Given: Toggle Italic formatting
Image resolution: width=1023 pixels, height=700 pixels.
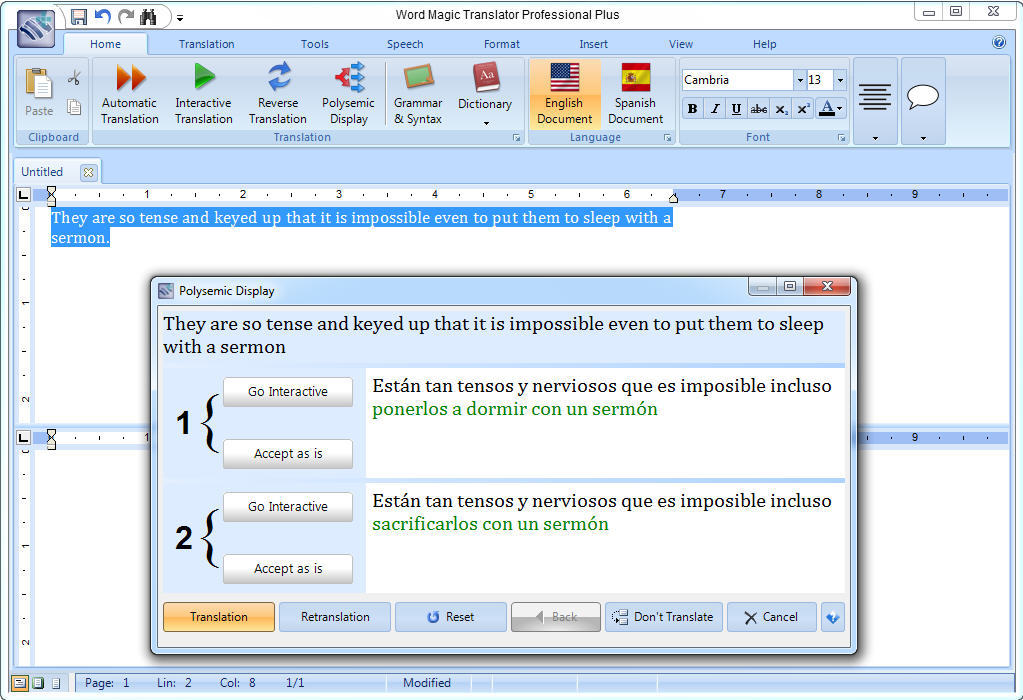Looking at the screenshot, I should (715, 109).
